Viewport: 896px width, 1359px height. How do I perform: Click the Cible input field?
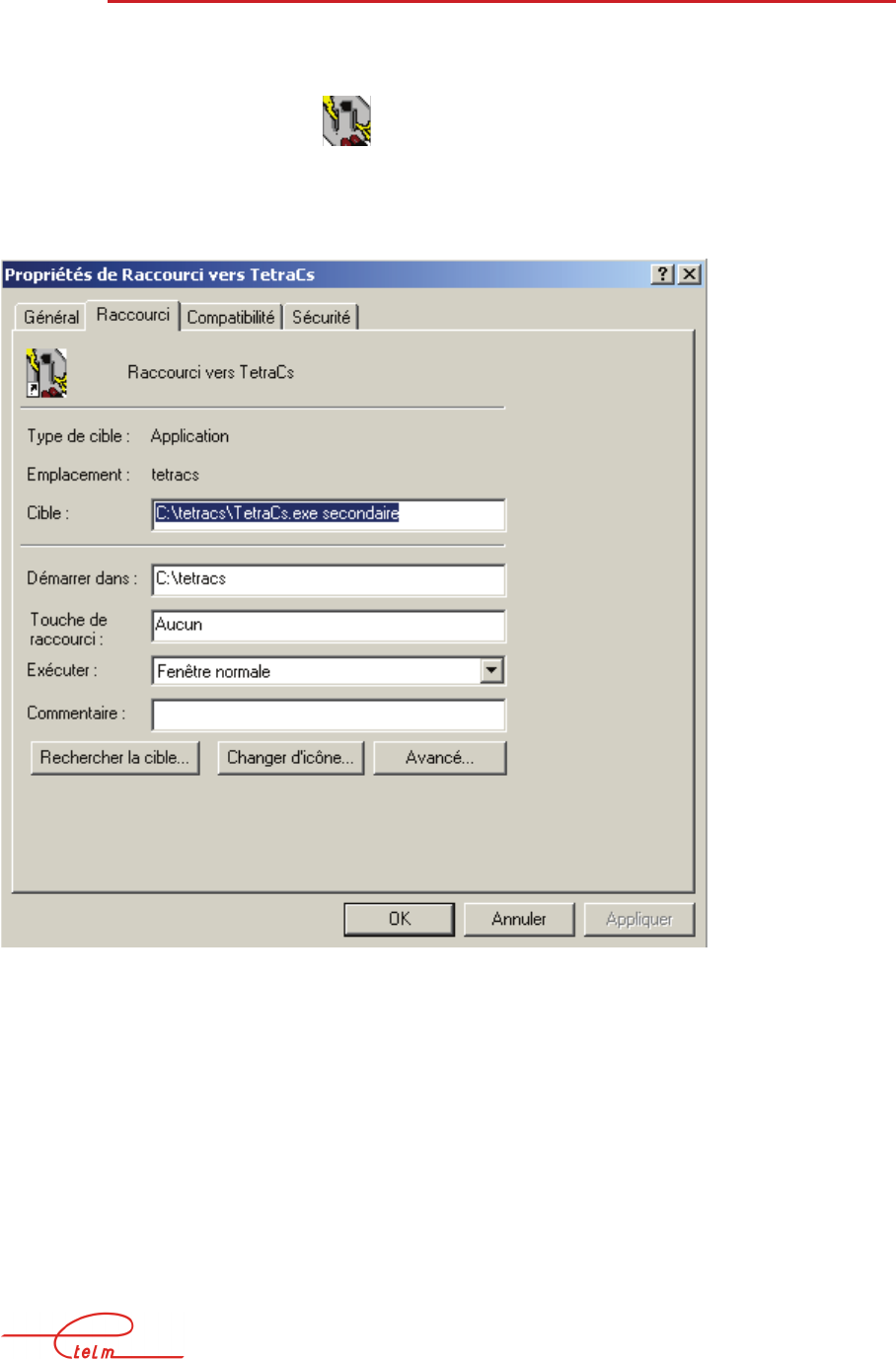tap(329, 514)
